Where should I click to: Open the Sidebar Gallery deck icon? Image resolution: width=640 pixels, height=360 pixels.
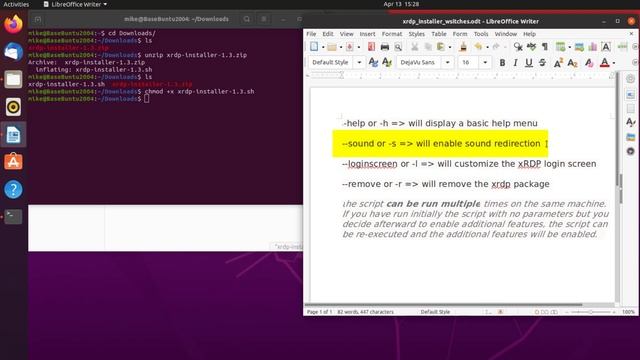pyautogui.click(x=631, y=137)
